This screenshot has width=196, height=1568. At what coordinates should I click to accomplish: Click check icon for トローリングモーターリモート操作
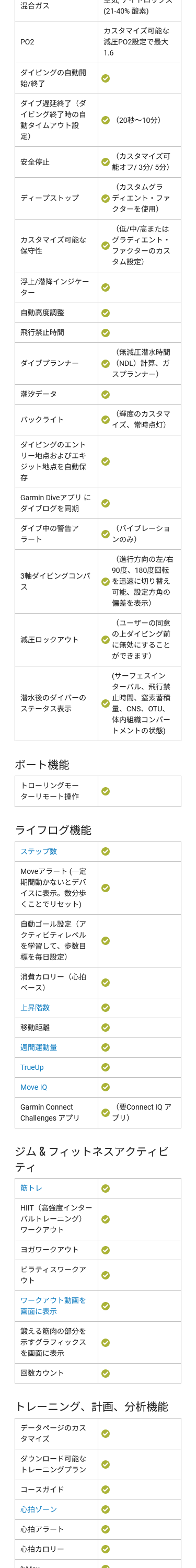coord(105,791)
